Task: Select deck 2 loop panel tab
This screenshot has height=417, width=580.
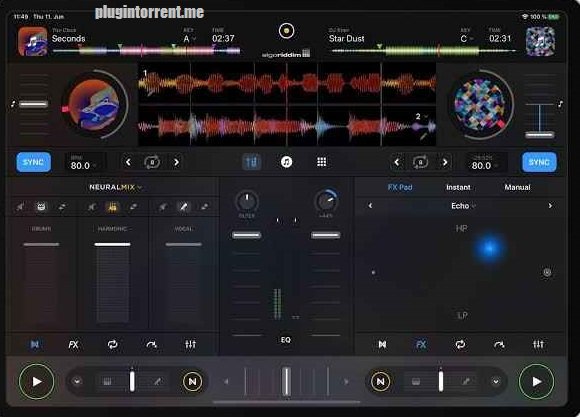Action: pyautogui.click(x=460, y=344)
